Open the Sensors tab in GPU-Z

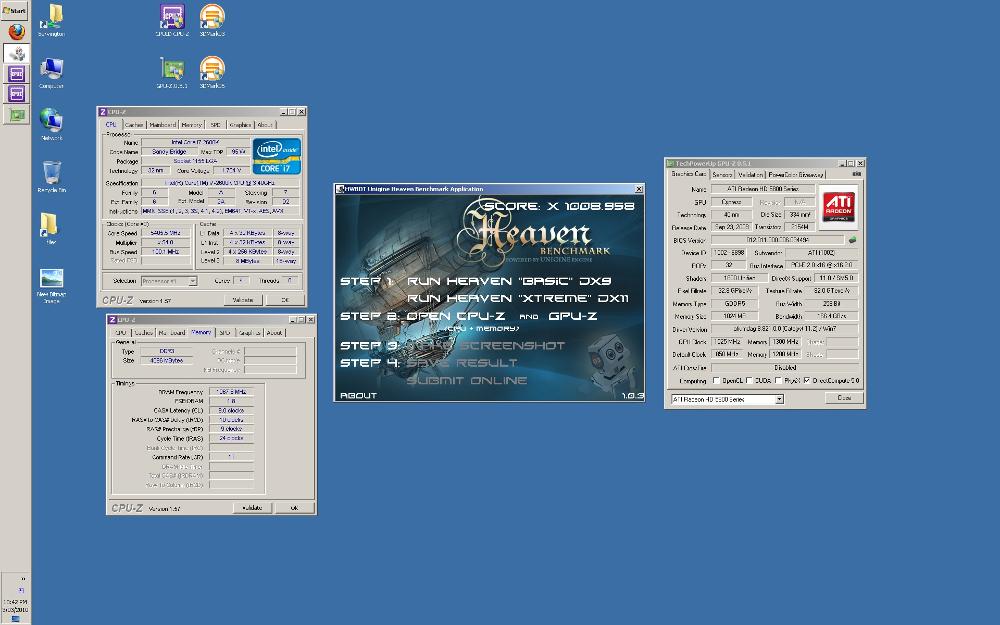pyautogui.click(x=722, y=174)
